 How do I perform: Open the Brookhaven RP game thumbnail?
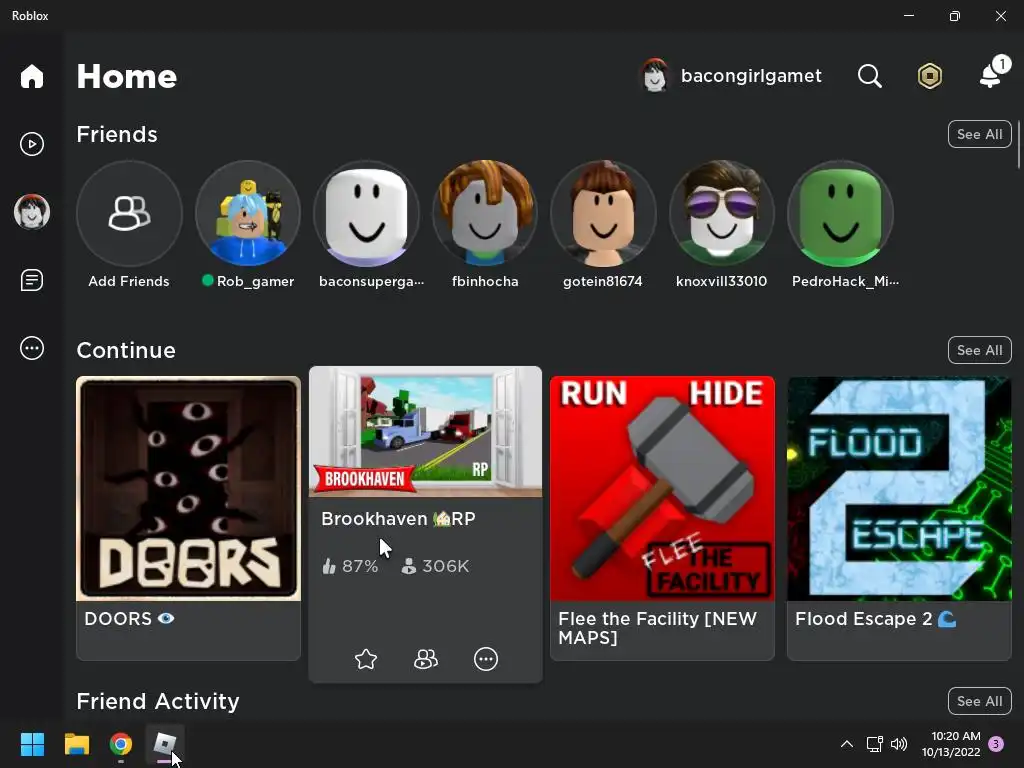pos(425,432)
